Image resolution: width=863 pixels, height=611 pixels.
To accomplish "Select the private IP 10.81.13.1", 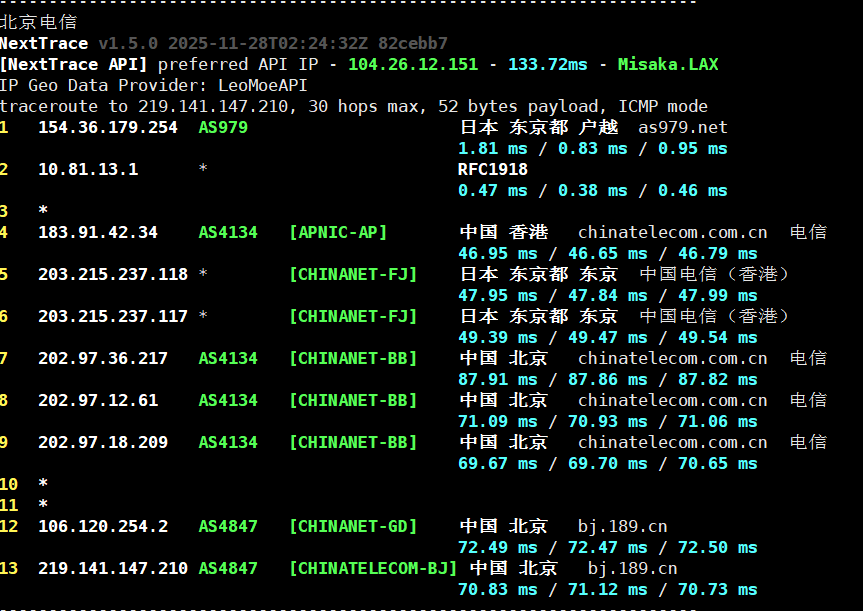I will click(88, 169).
